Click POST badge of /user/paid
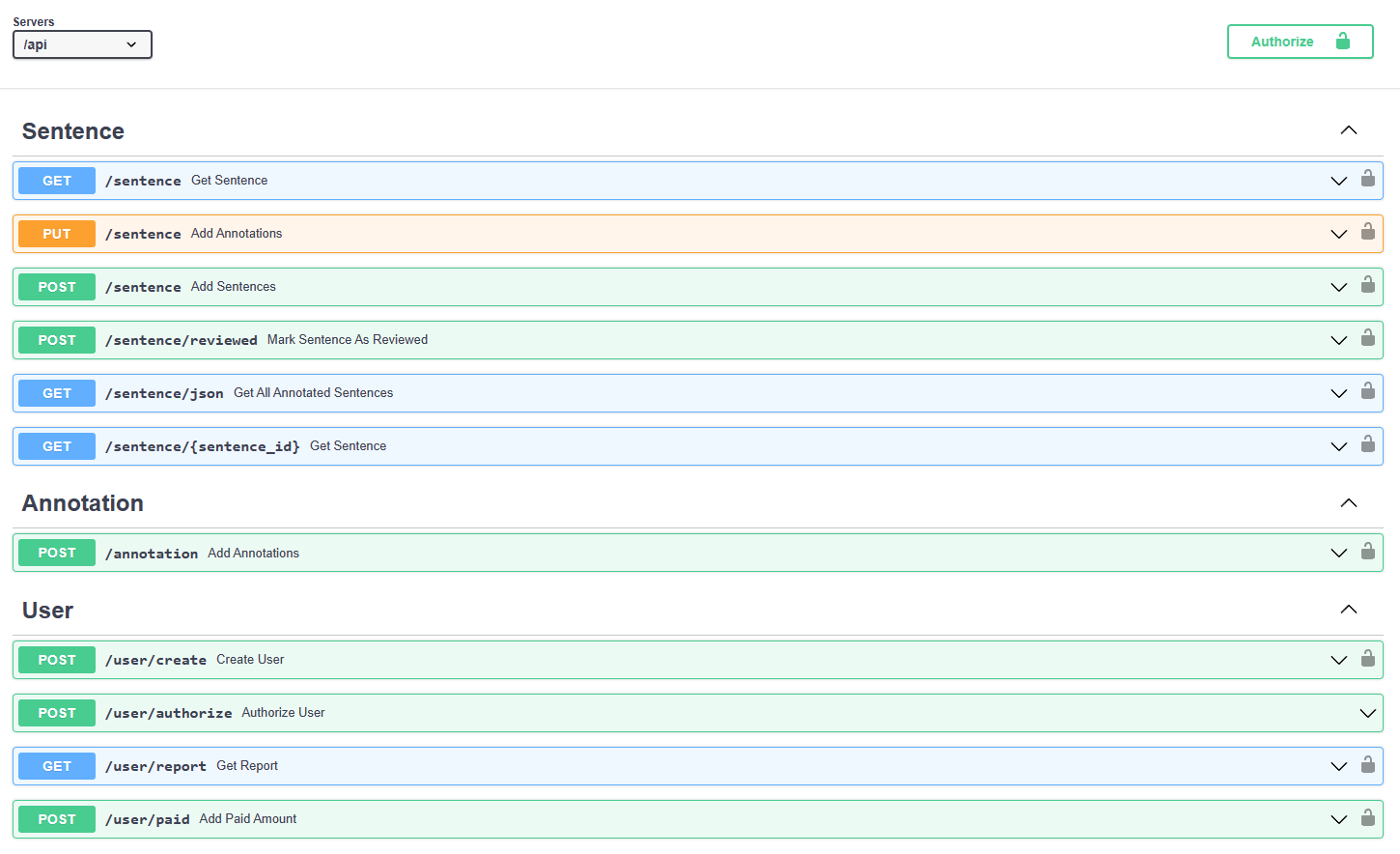Screen dimensions: 1400x854 point(57,819)
